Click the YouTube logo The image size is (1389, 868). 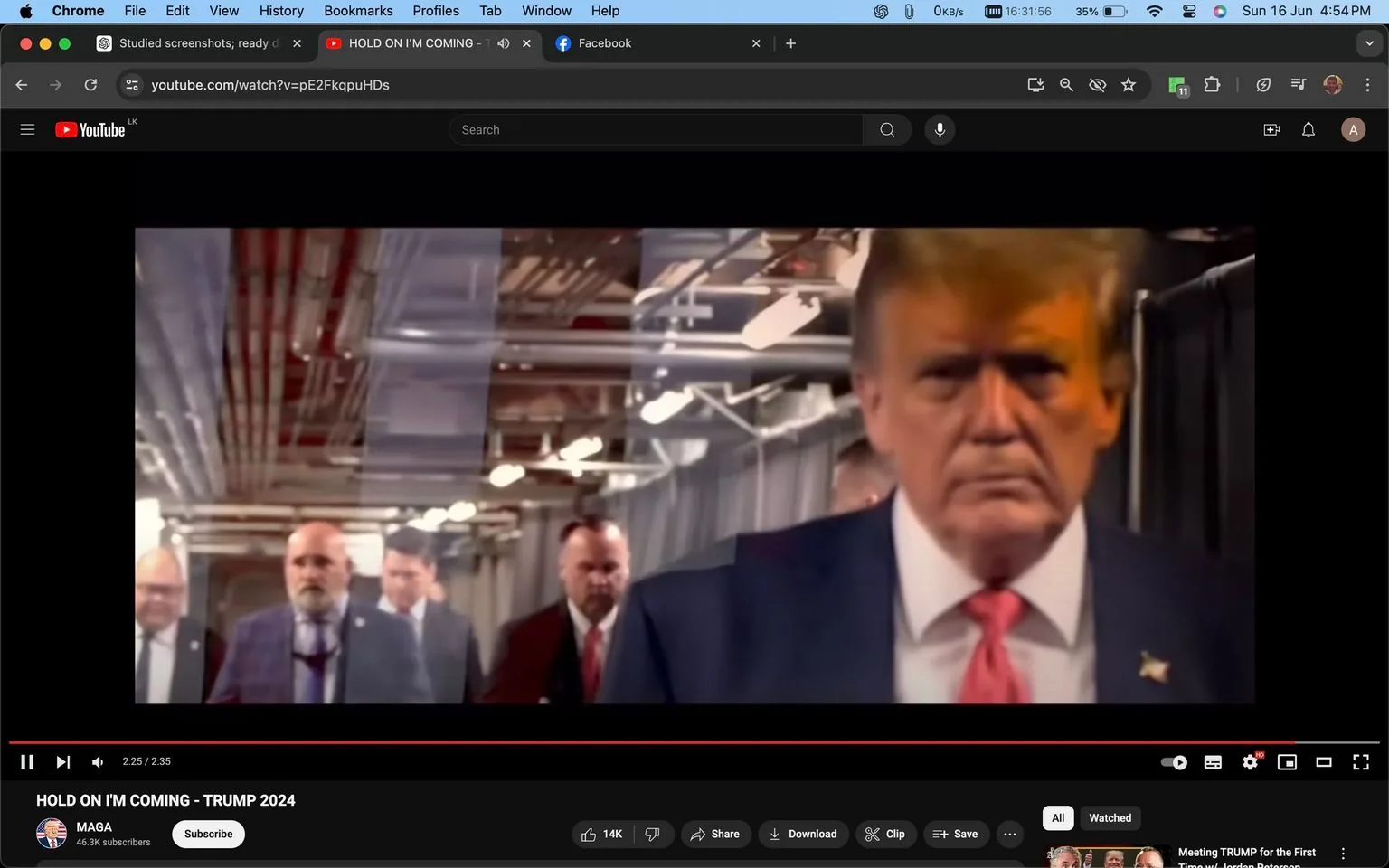click(90, 129)
